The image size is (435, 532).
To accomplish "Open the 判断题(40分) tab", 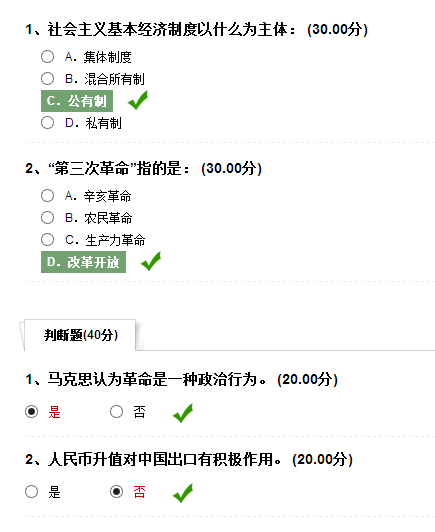I will 80,335.
